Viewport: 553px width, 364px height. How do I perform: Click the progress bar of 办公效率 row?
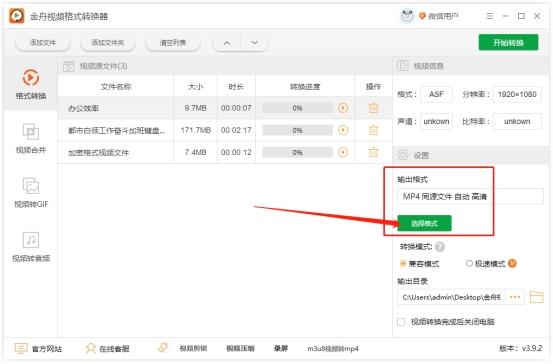point(297,108)
